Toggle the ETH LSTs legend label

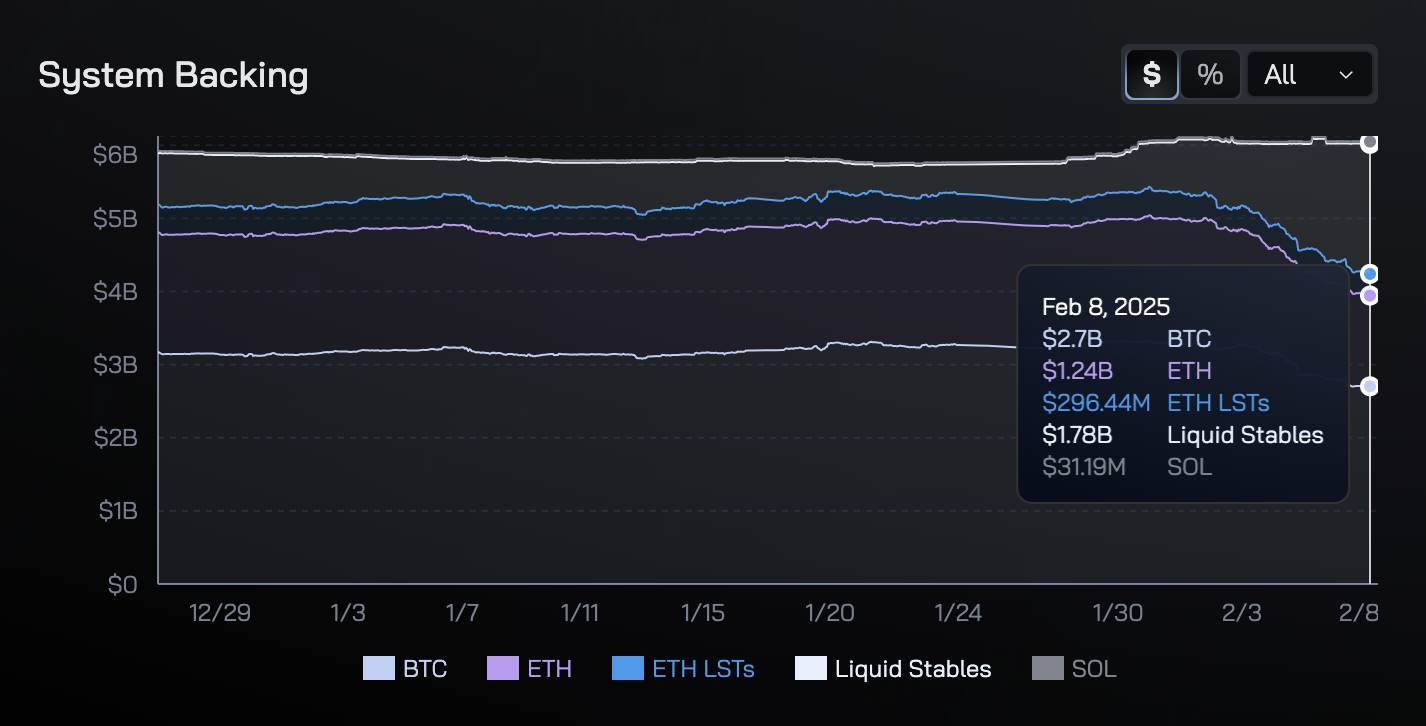[x=703, y=669]
